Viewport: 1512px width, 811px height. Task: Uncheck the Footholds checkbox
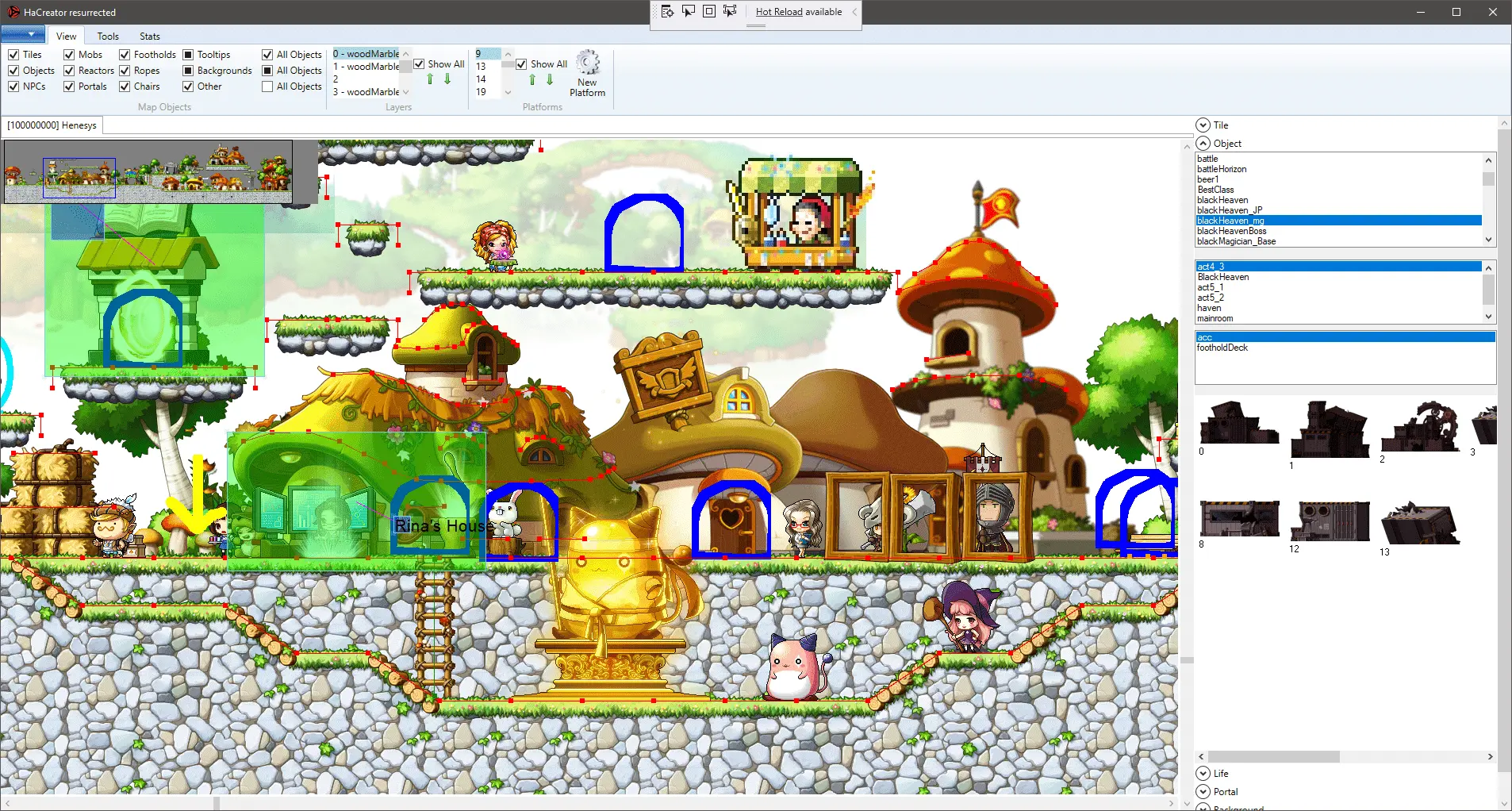[125, 55]
